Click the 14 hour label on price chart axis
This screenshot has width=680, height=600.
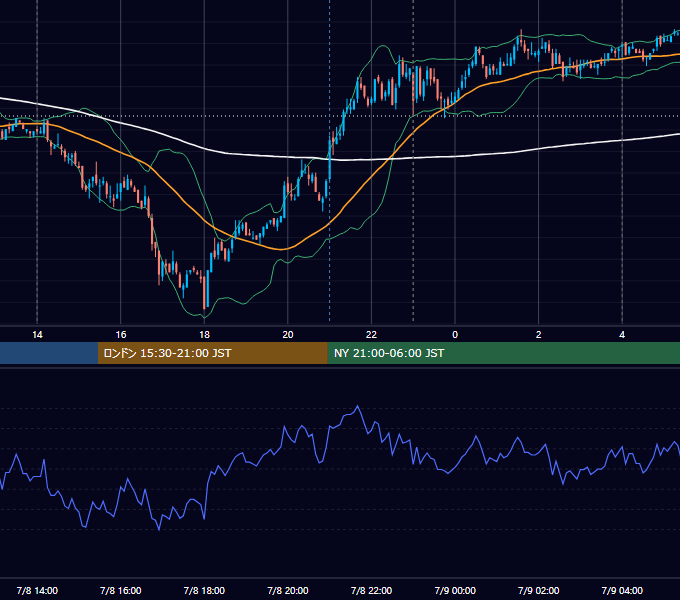click(37, 335)
